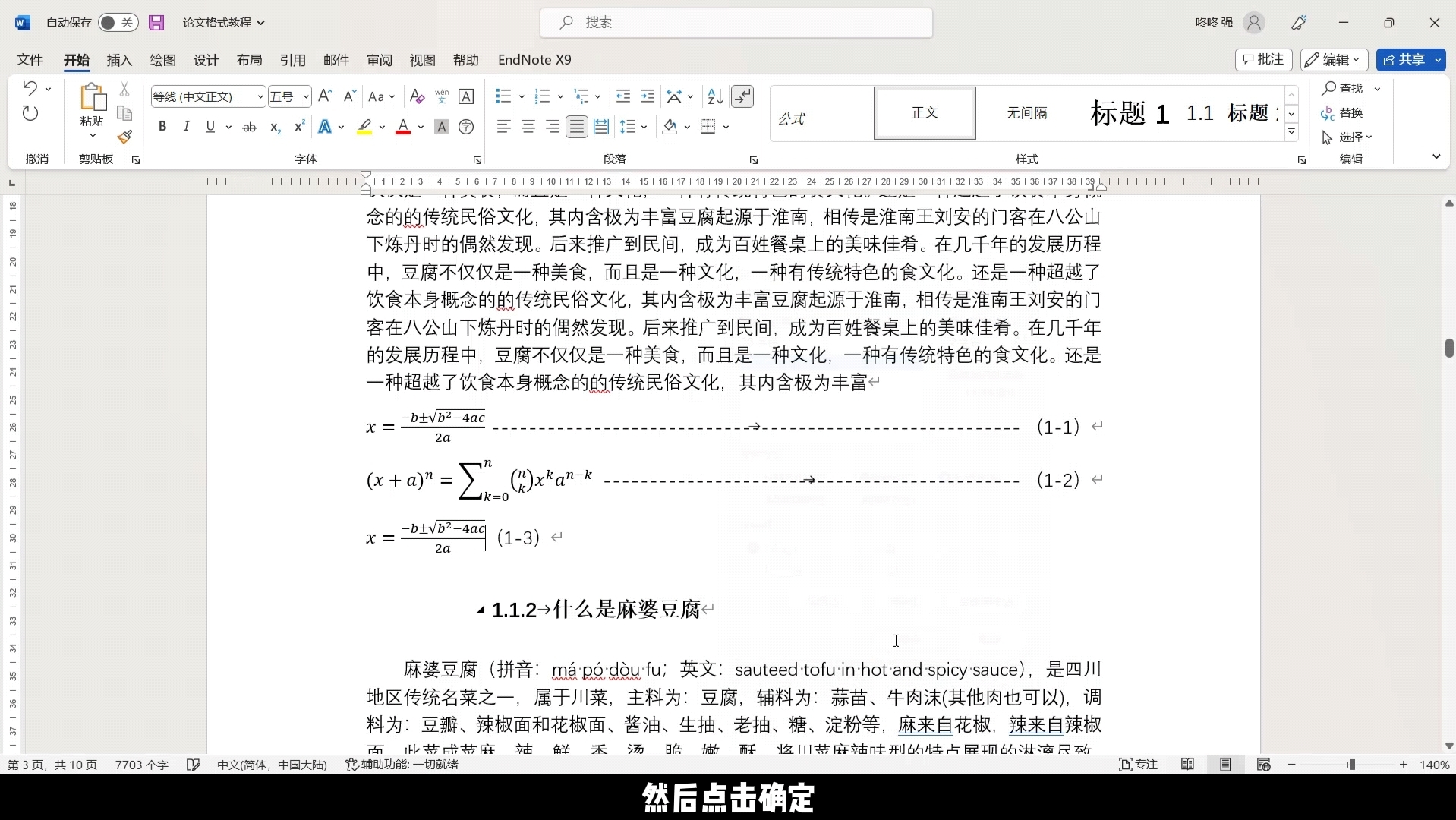Screen dimensions: 1456x820
Task: Collapse the 1.1.2 heading triangle
Action: (x=481, y=610)
